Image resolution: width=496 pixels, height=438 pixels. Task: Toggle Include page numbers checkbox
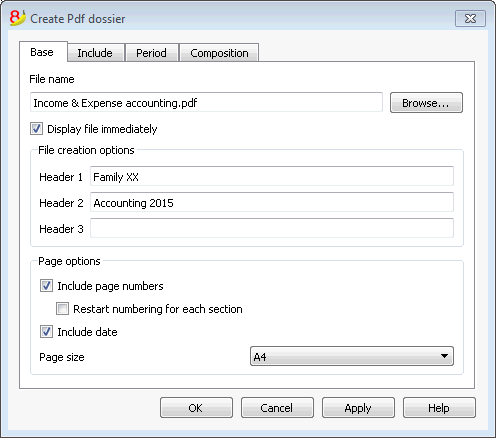click(46, 286)
